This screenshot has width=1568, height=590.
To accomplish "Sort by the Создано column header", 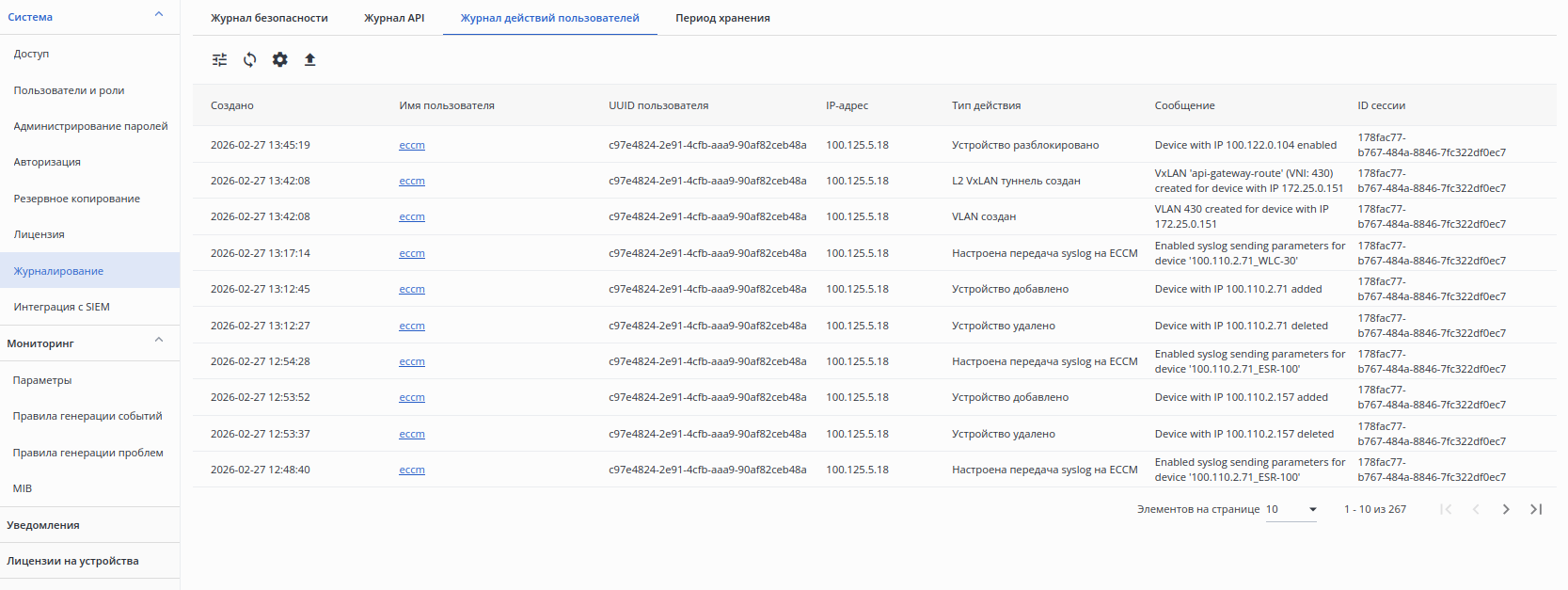I will point(232,105).
